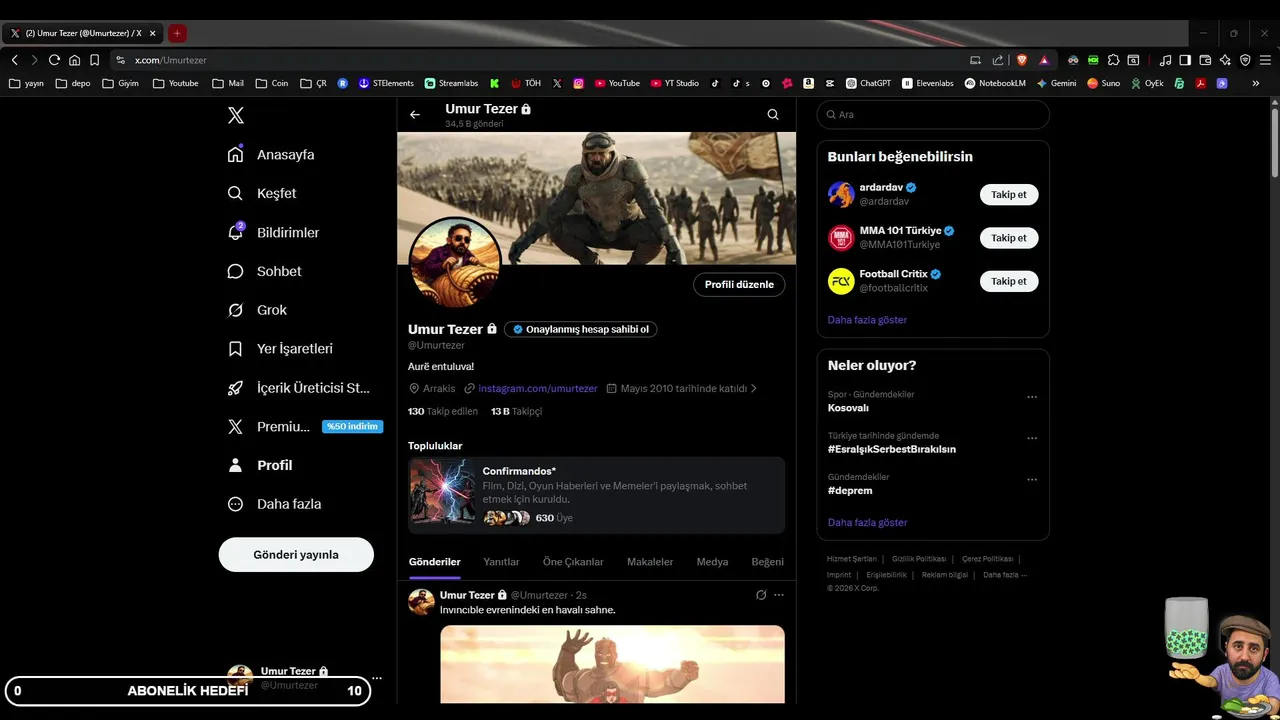Image resolution: width=1280 pixels, height=720 pixels.
Task: Open Sohbet messages
Action: click(264, 271)
